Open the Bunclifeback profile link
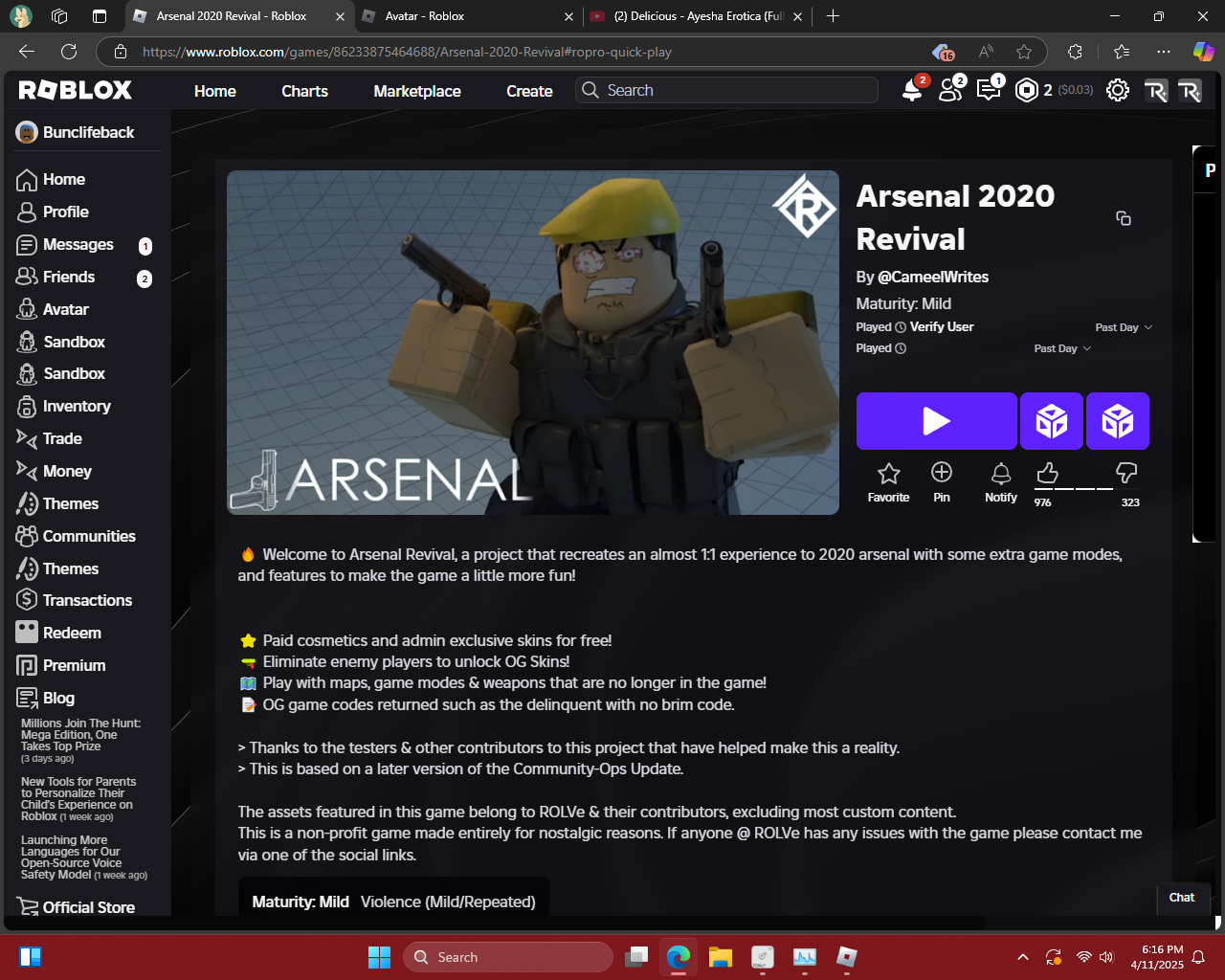The width and height of the screenshot is (1225, 980). (76, 132)
